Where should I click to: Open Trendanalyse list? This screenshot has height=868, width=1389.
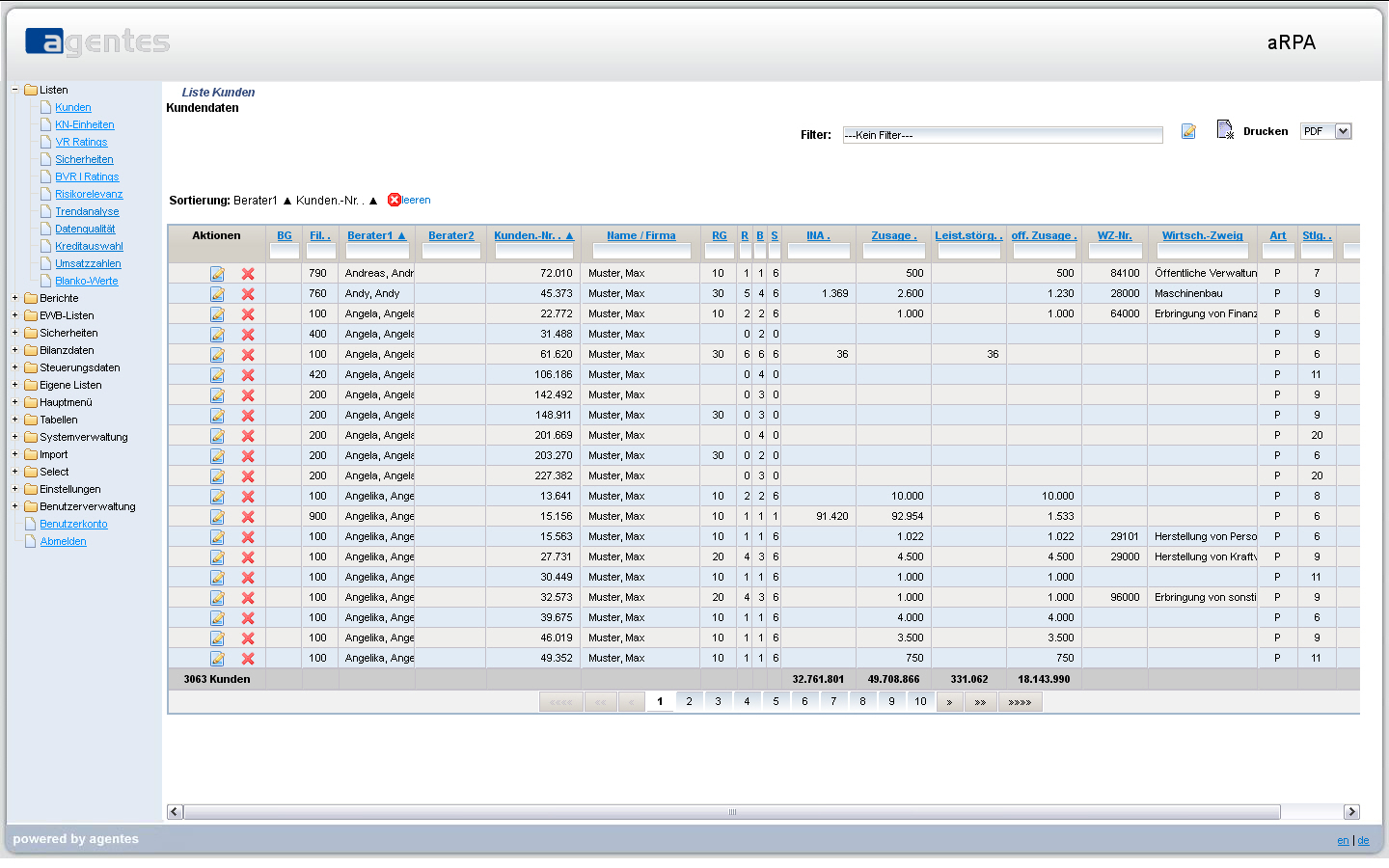pyautogui.click(x=87, y=211)
